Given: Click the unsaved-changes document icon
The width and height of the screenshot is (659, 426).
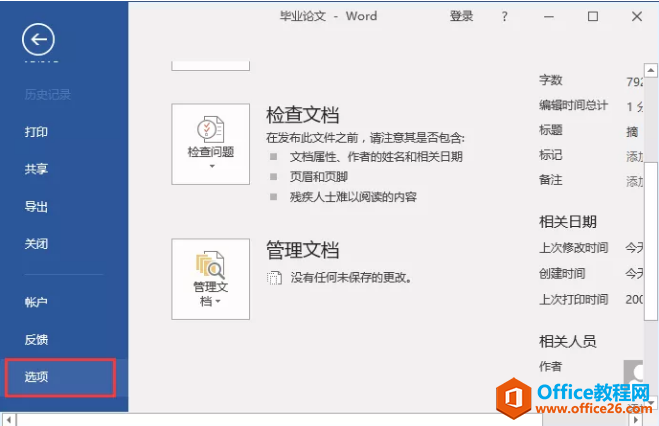Looking at the screenshot, I should coord(274,277).
